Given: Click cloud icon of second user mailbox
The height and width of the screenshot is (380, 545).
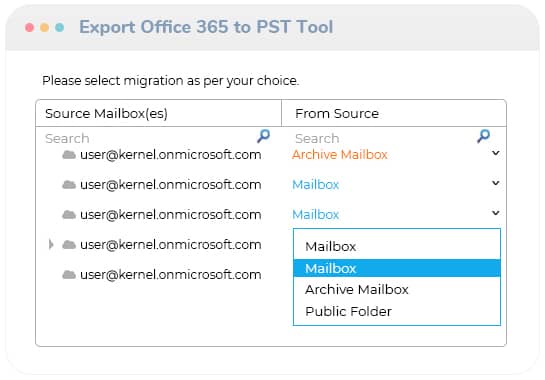Looking at the screenshot, I should click(x=69, y=185).
